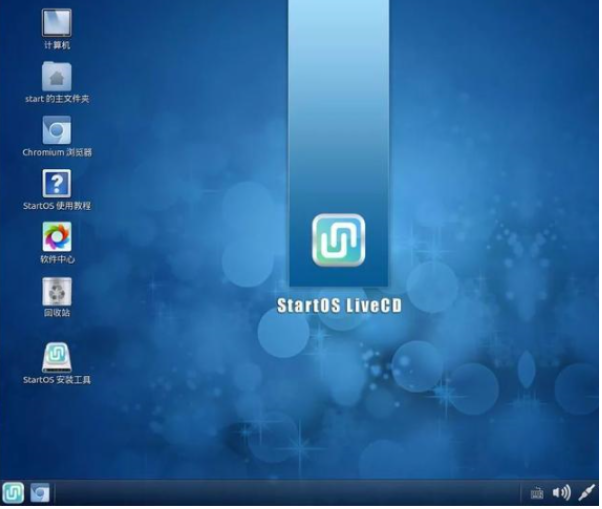Launch the StartOS 安装工具 installer icon
The width and height of the screenshot is (602, 509).
pos(56,358)
